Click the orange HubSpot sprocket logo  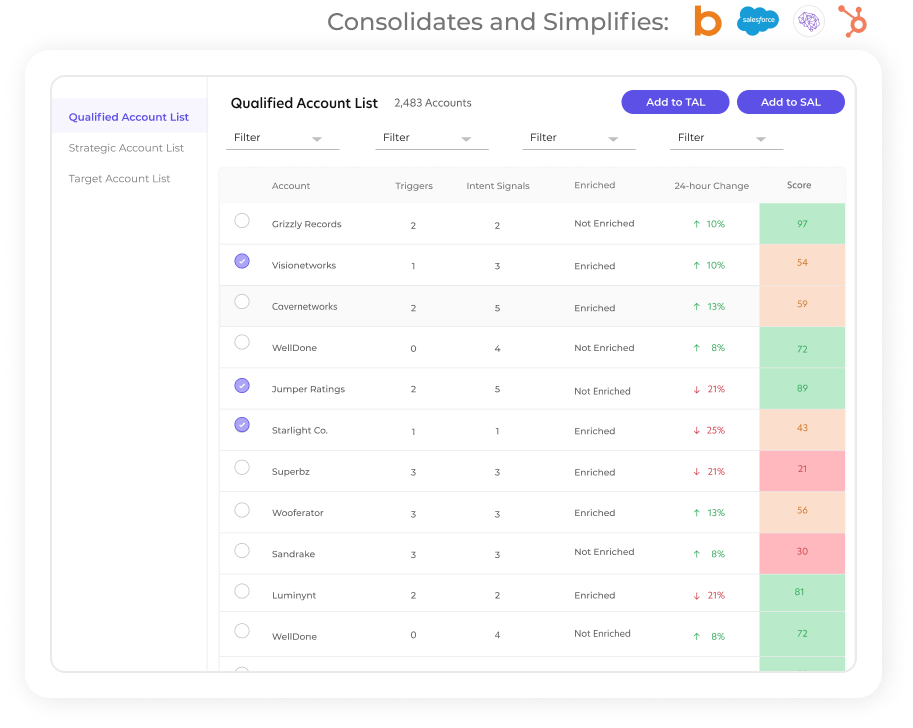pyautogui.click(x=852, y=21)
